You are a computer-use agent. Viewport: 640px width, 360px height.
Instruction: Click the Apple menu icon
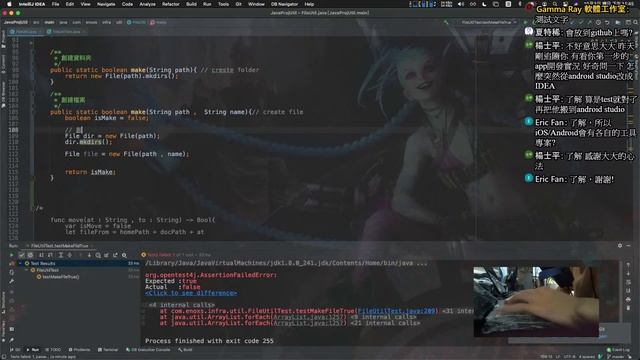[9, 4]
